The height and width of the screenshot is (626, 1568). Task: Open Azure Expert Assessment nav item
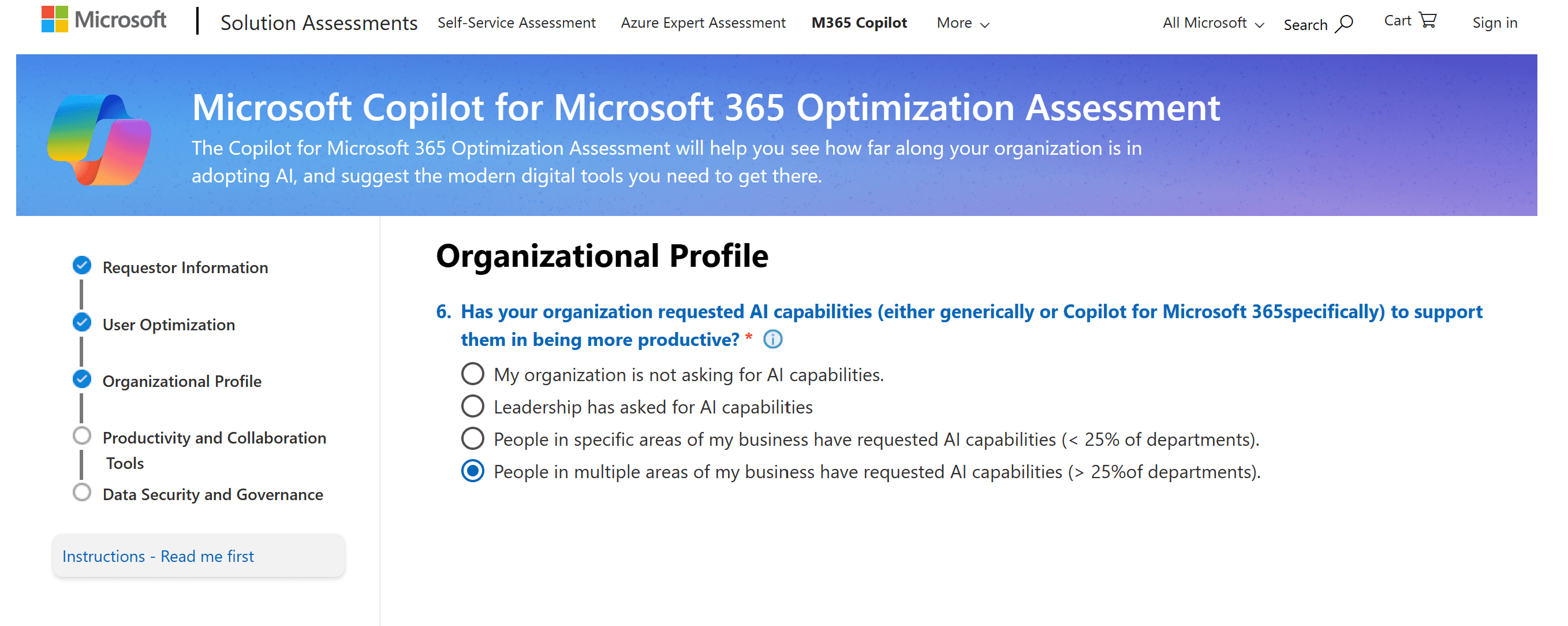pyautogui.click(x=703, y=23)
